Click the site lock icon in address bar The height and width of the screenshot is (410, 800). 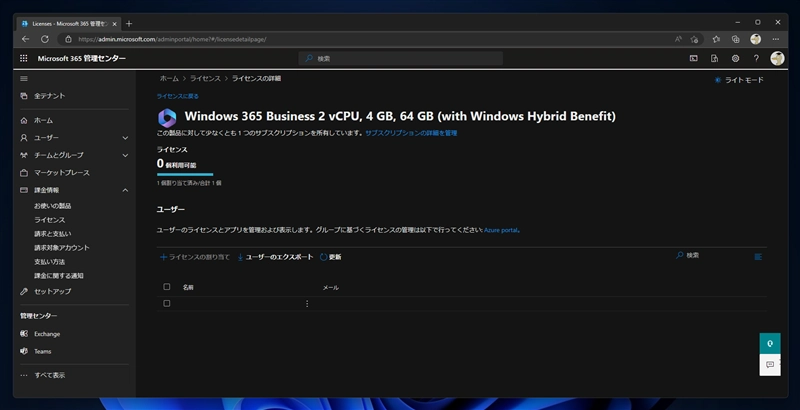(68, 39)
